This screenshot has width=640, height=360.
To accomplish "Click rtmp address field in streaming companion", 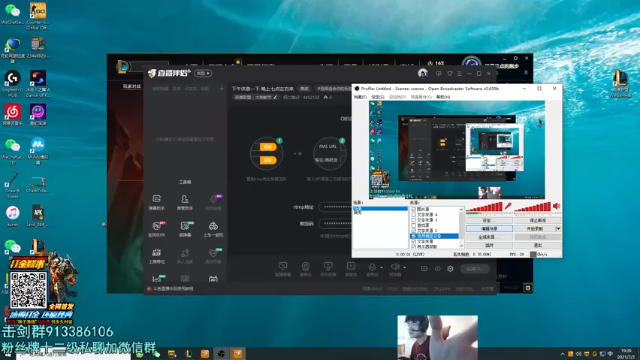I will (x=335, y=207).
